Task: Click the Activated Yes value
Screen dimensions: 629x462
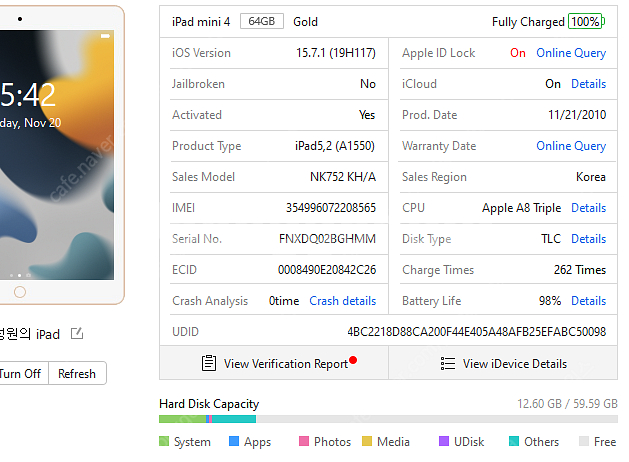Action: click(367, 115)
